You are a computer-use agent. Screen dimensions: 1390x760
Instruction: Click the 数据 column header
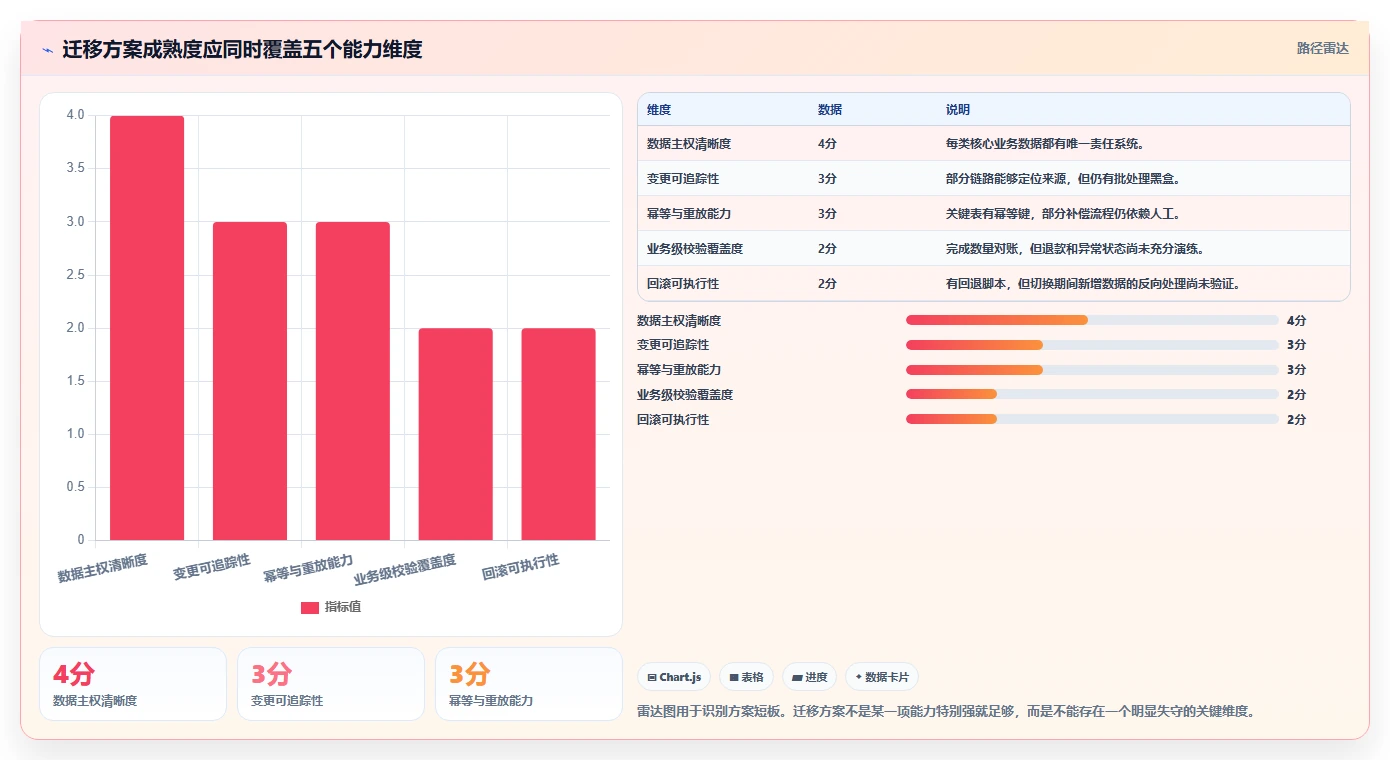pyautogui.click(x=830, y=109)
